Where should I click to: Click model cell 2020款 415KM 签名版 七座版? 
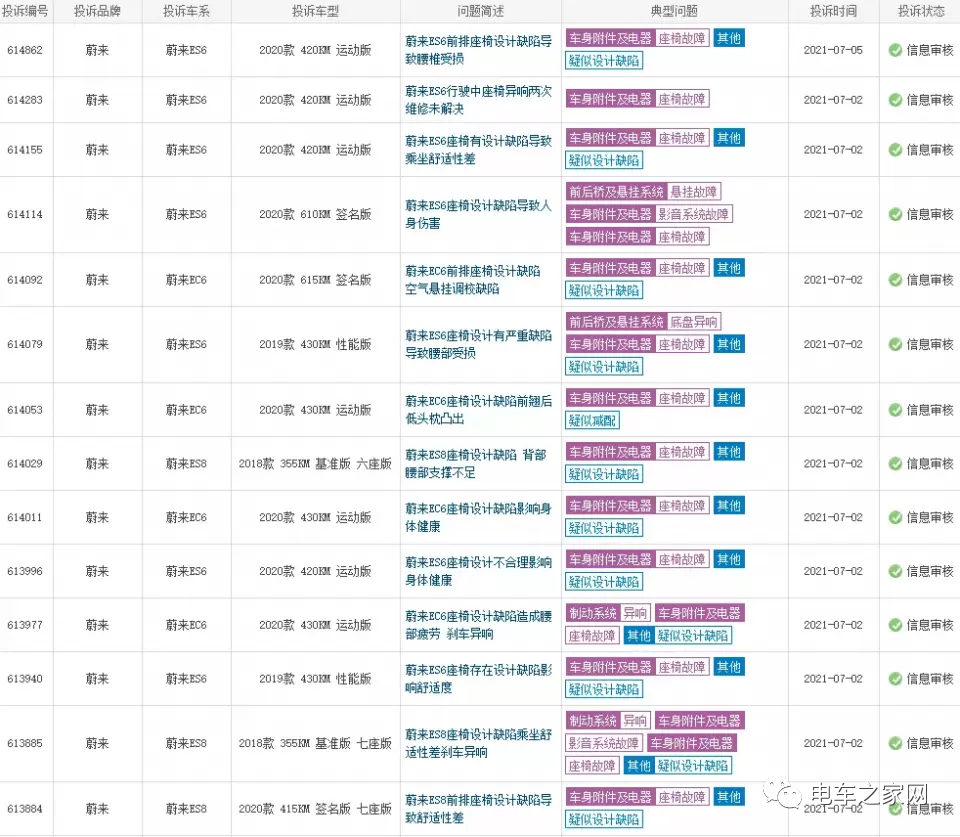click(315, 809)
